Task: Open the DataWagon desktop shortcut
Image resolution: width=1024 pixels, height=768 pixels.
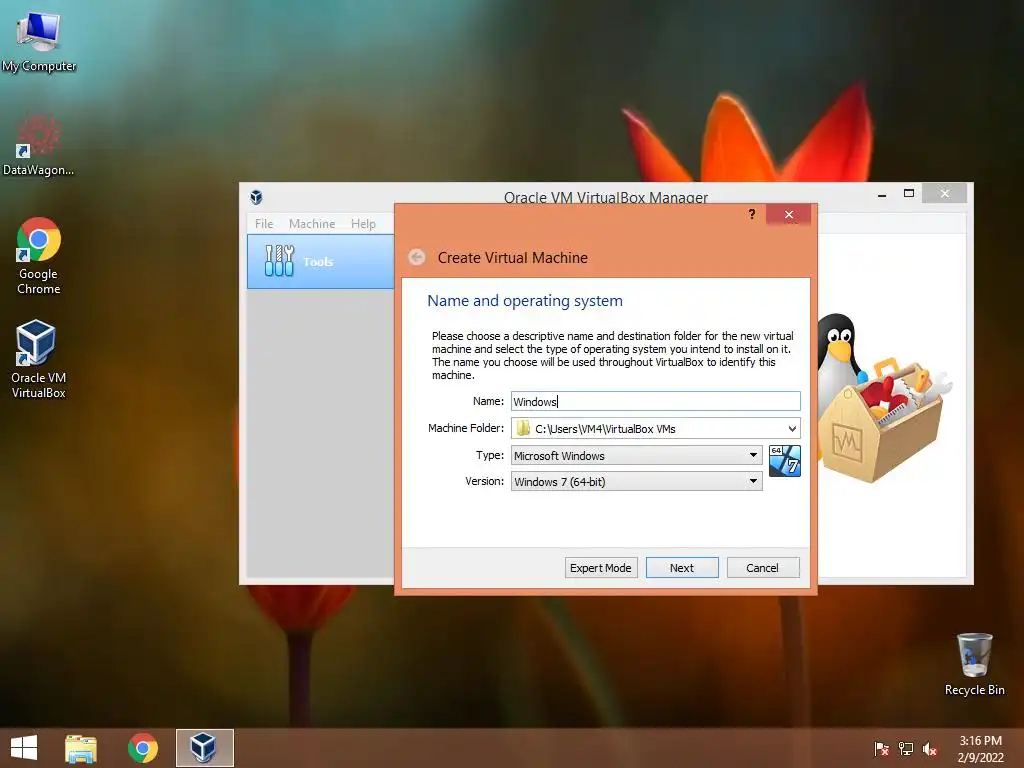Action: [39, 145]
